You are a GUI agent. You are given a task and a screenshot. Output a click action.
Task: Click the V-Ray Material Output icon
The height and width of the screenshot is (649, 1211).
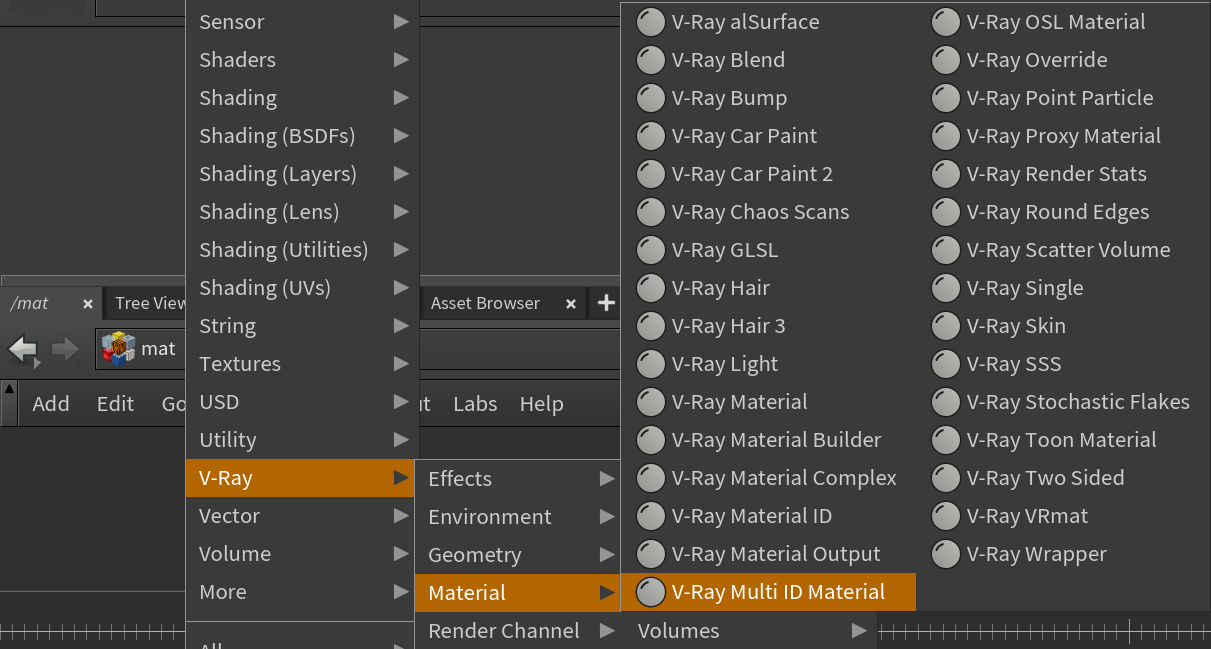[651, 554]
